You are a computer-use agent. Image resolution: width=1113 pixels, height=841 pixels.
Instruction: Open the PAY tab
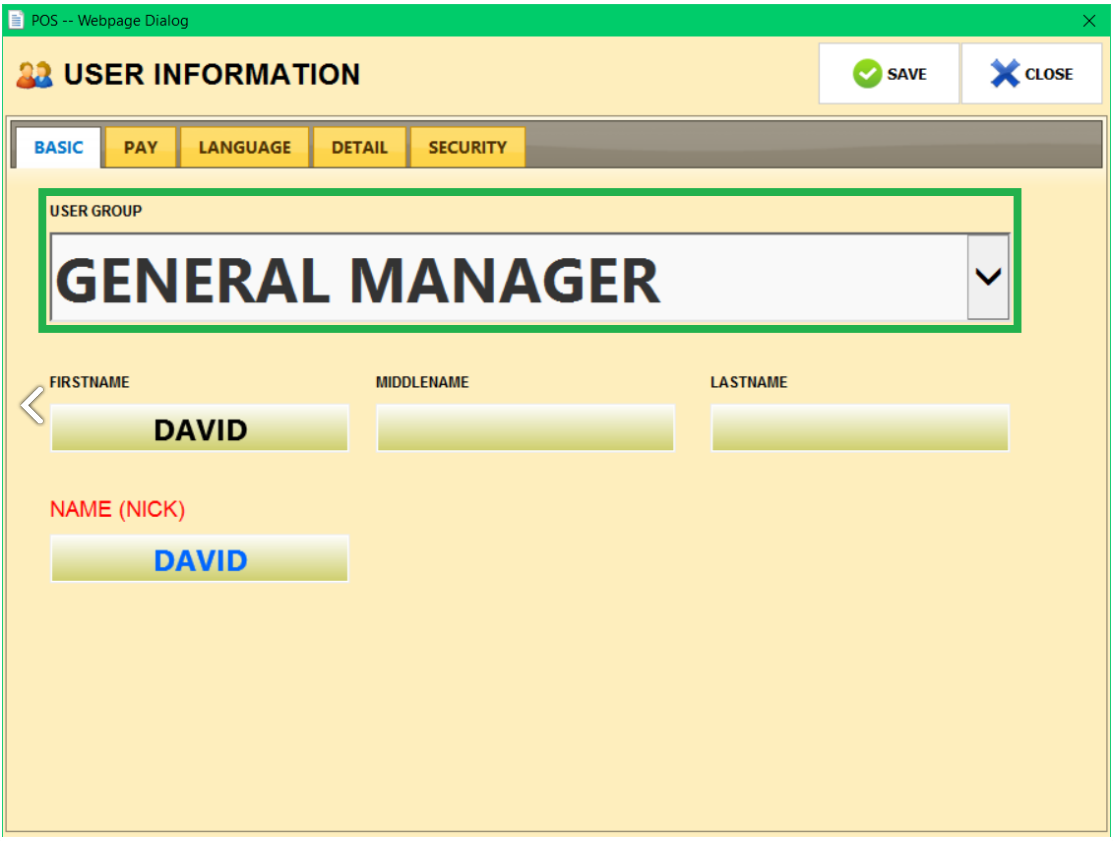click(x=140, y=147)
